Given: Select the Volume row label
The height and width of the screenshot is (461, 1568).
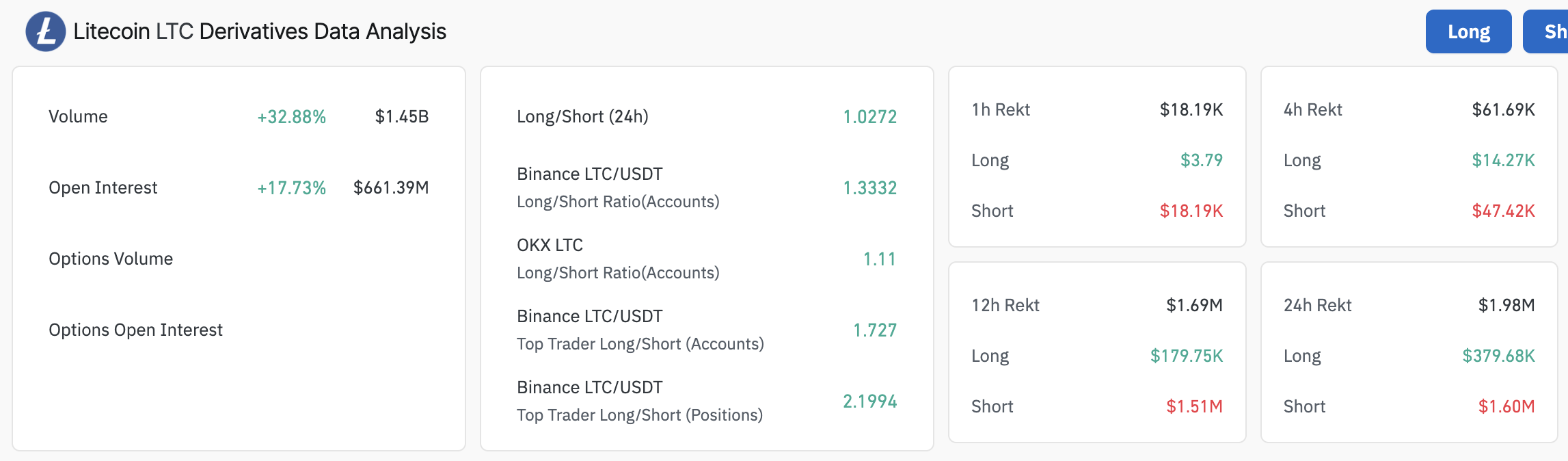Looking at the screenshot, I should click(78, 117).
